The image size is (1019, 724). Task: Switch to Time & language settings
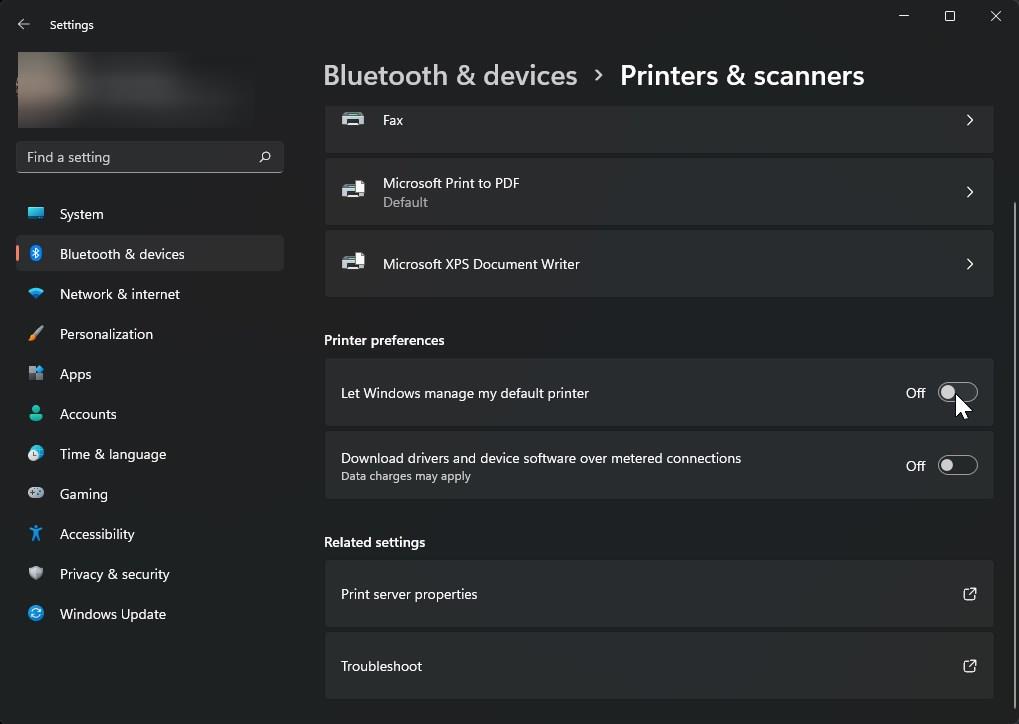point(35,454)
